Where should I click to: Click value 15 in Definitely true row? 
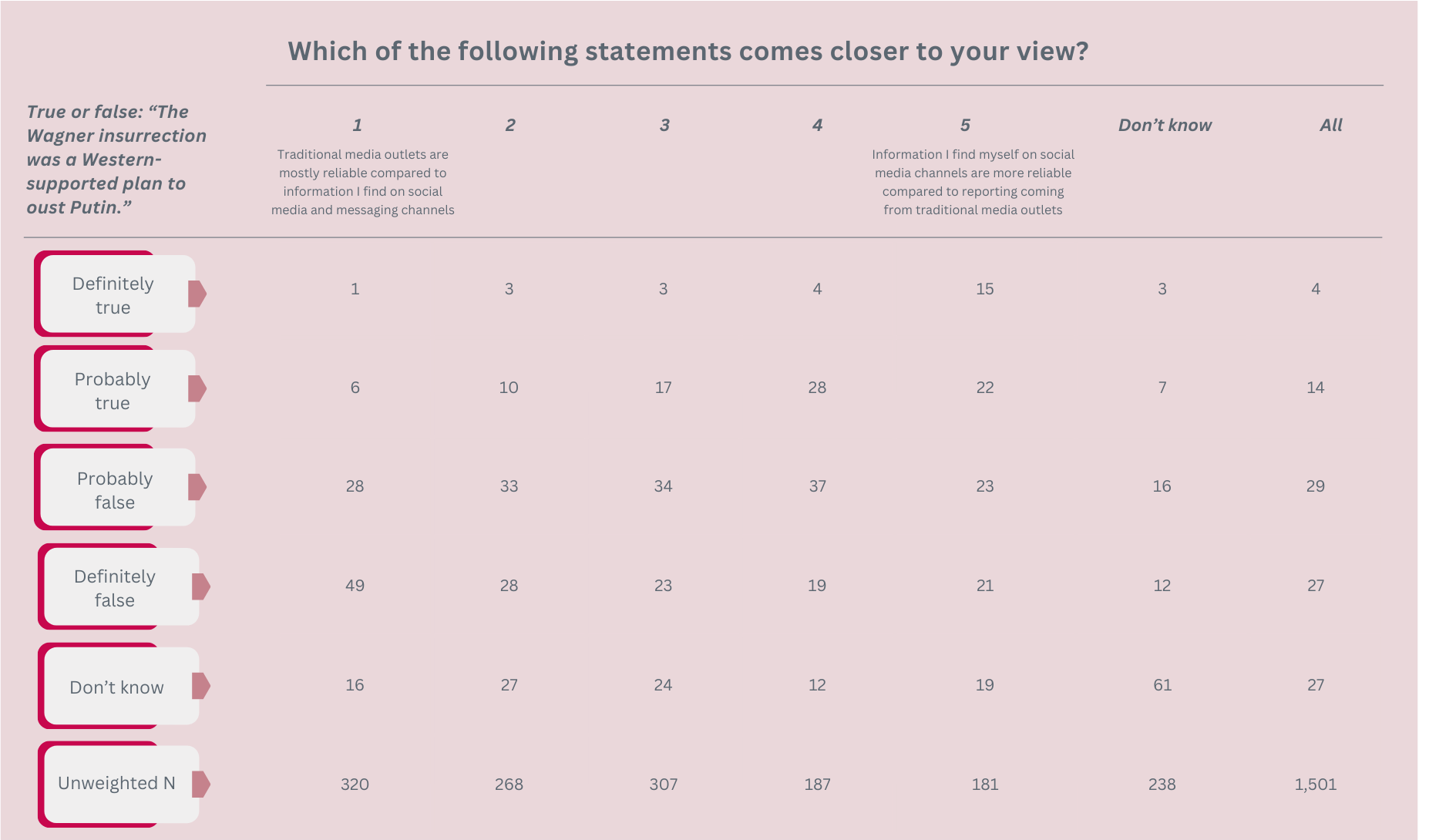(x=985, y=289)
